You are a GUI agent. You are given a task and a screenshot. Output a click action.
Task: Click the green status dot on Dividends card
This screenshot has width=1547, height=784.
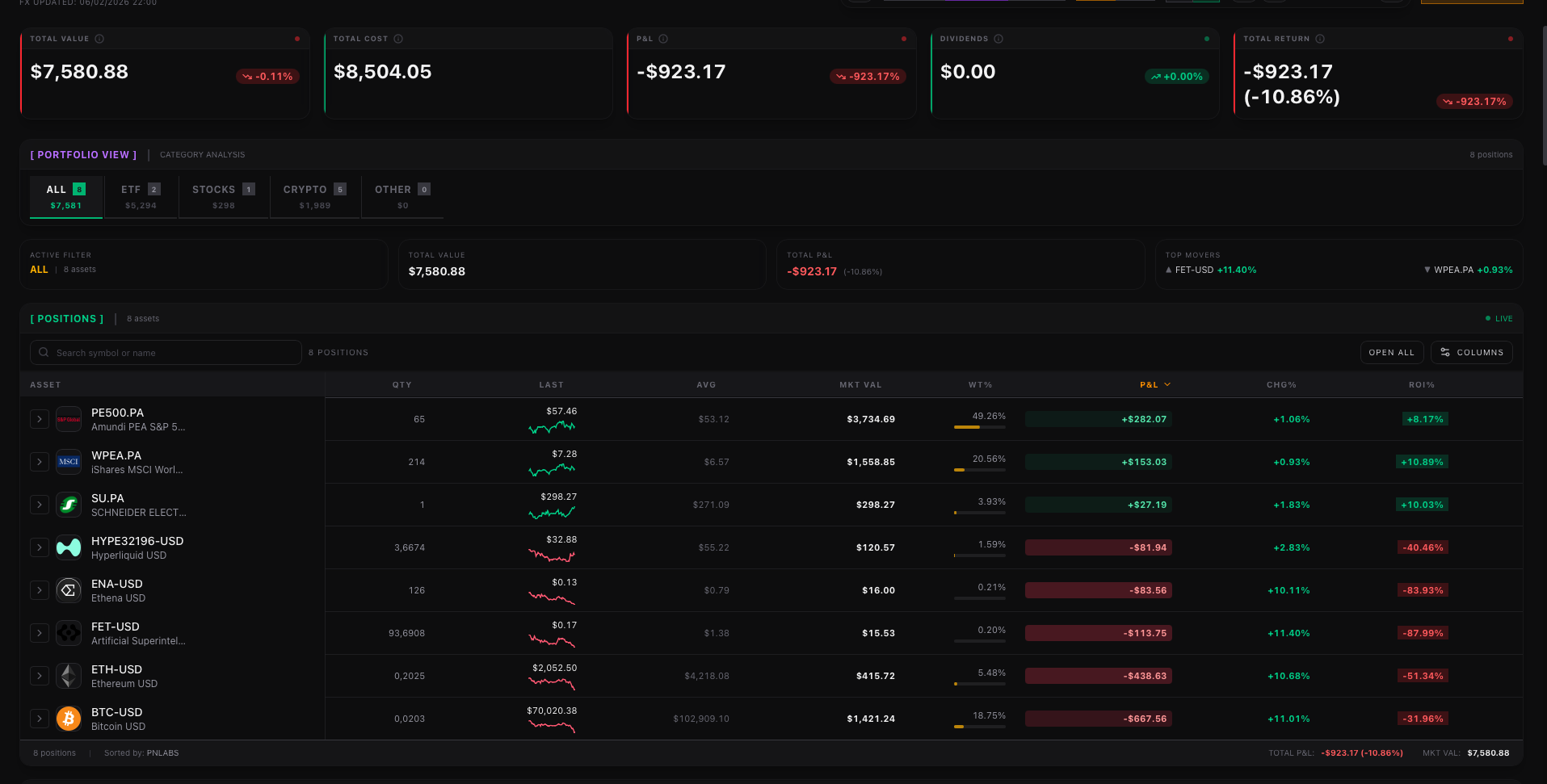pos(1207,38)
